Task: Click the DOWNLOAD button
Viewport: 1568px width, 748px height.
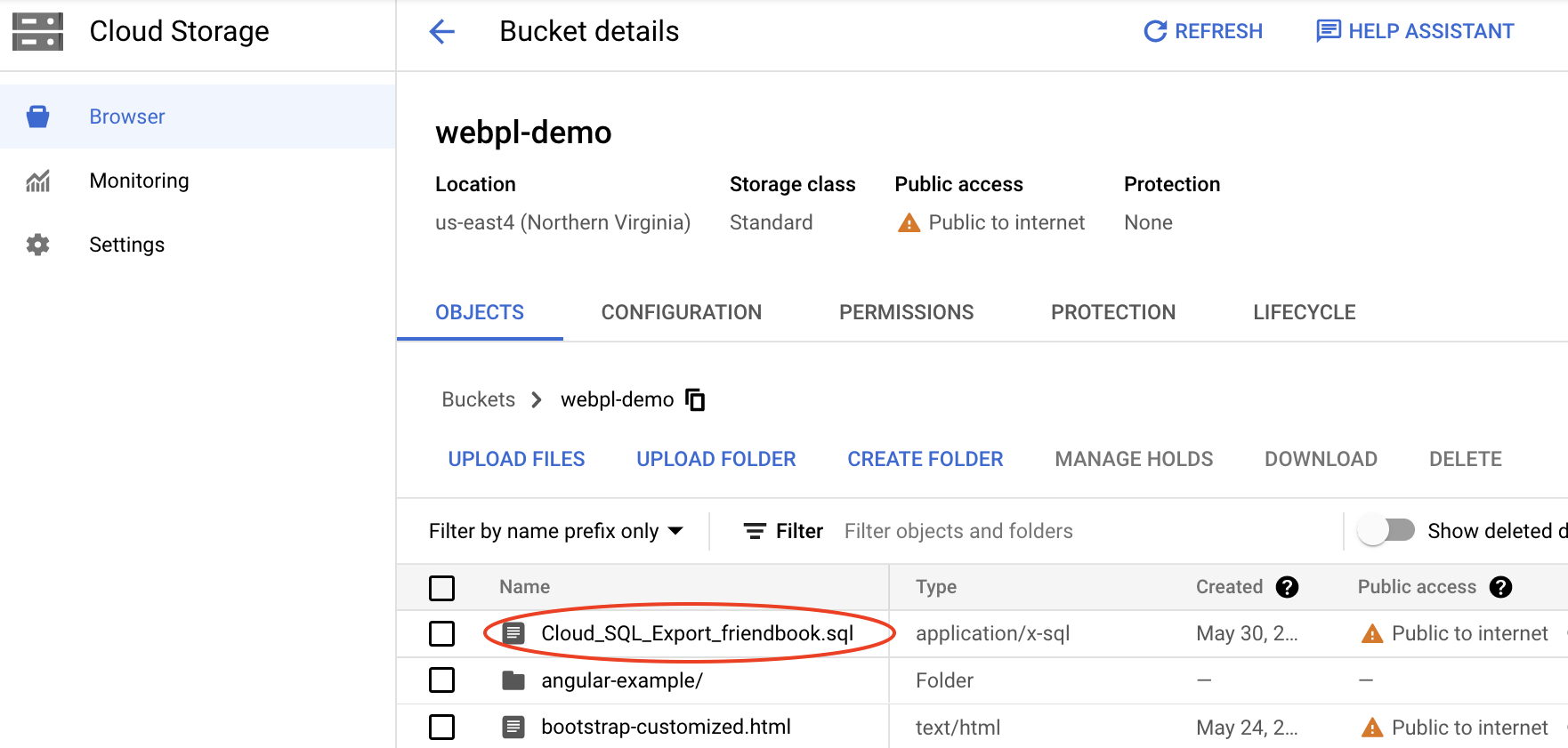Action: (x=1321, y=459)
